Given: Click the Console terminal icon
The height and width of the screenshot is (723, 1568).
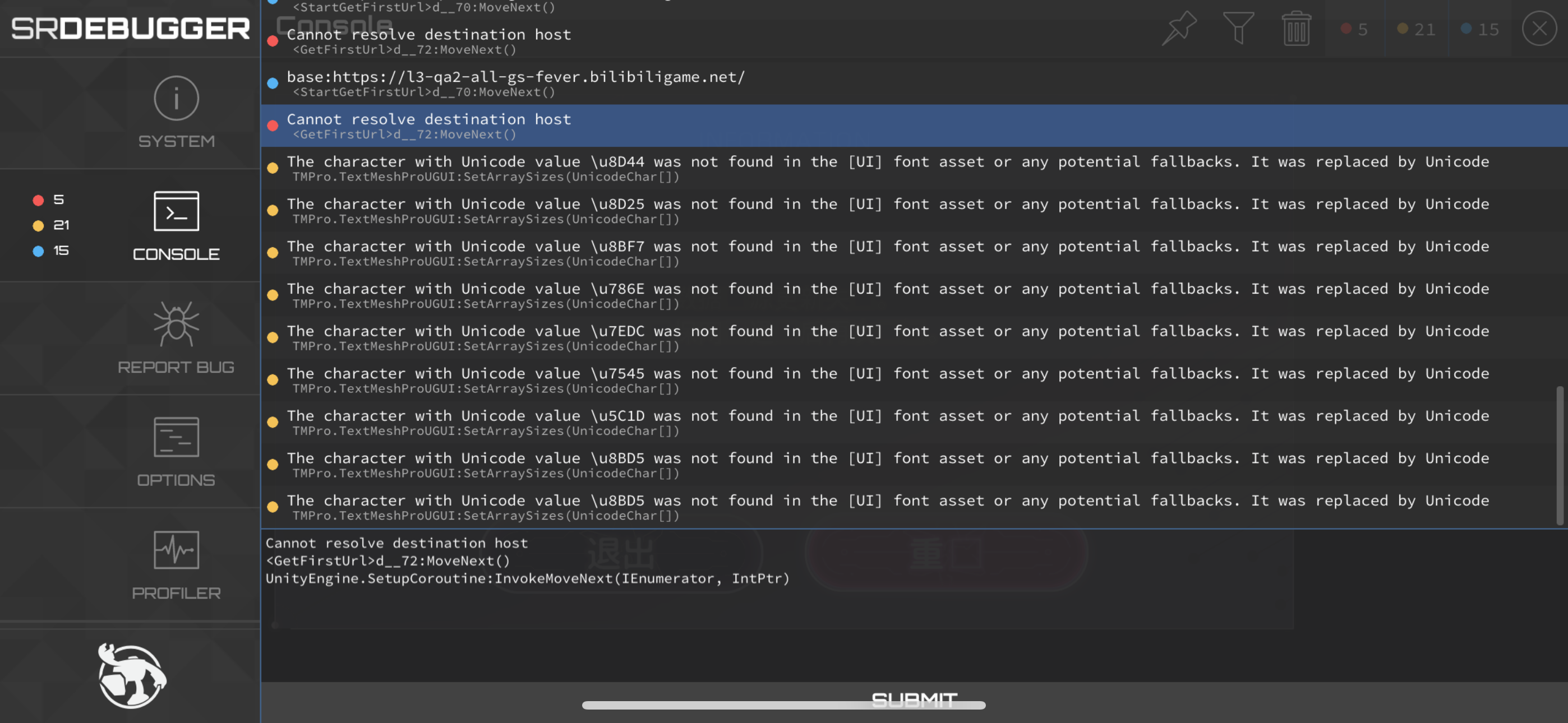Looking at the screenshot, I should pos(176,211).
